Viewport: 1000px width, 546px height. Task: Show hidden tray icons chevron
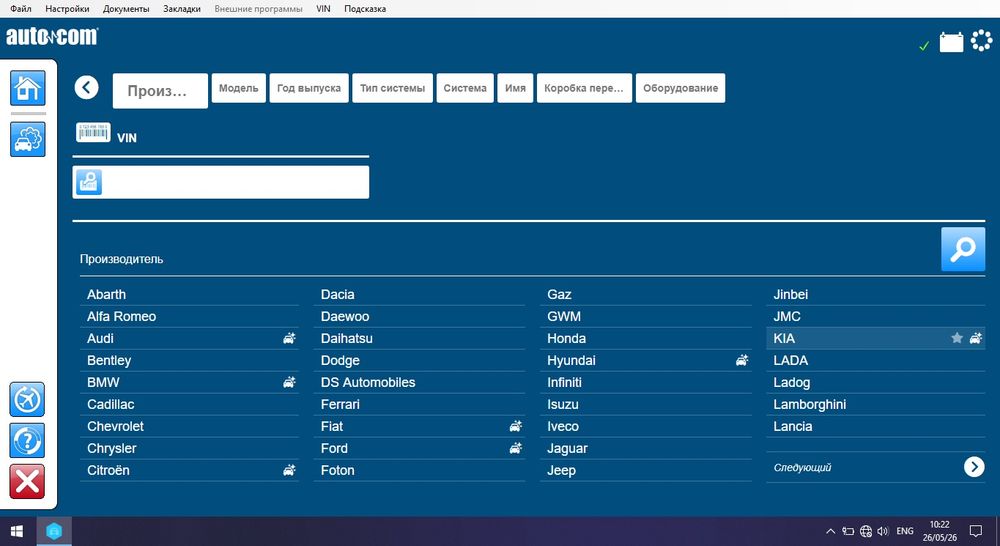(830, 531)
